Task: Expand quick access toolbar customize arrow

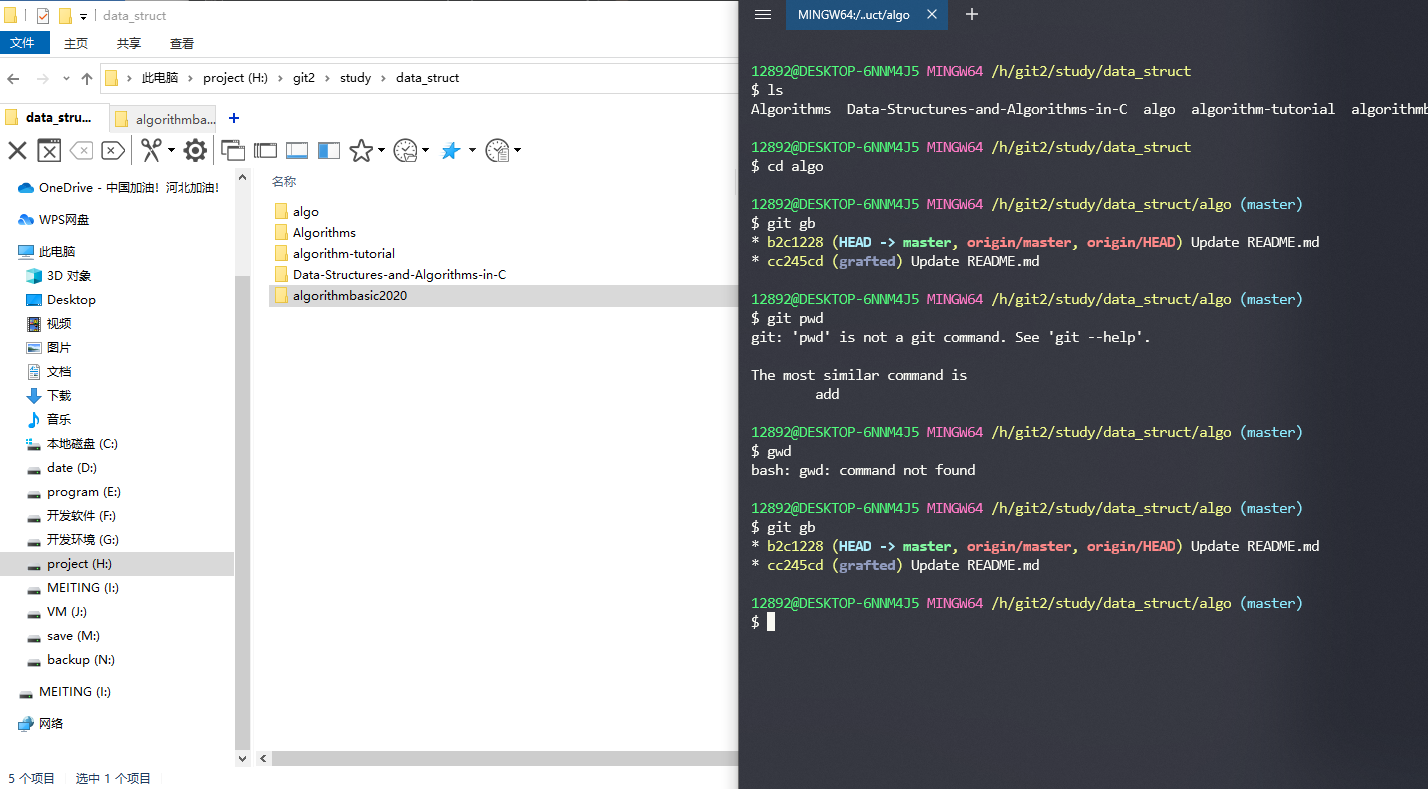Action: pyautogui.click(x=84, y=16)
